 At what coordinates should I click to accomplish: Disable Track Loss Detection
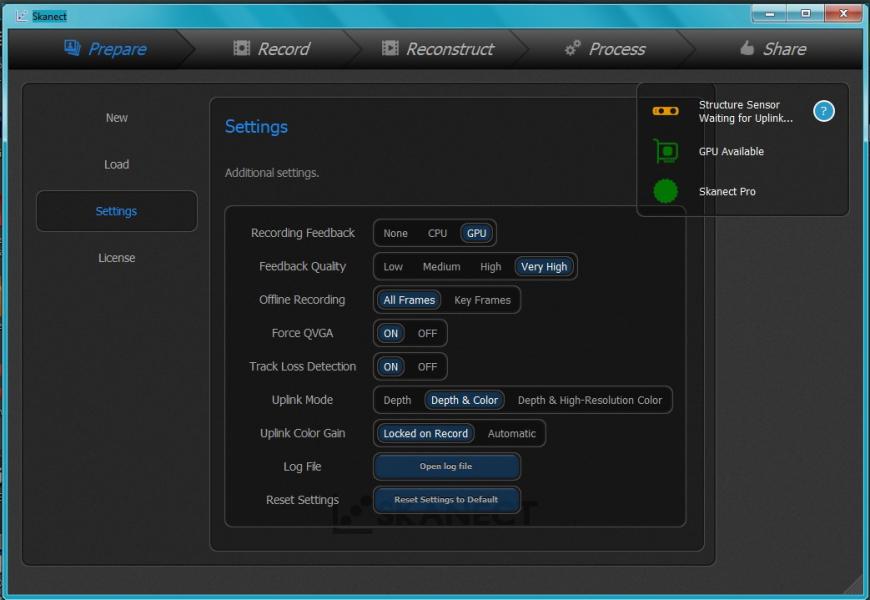tap(427, 366)
